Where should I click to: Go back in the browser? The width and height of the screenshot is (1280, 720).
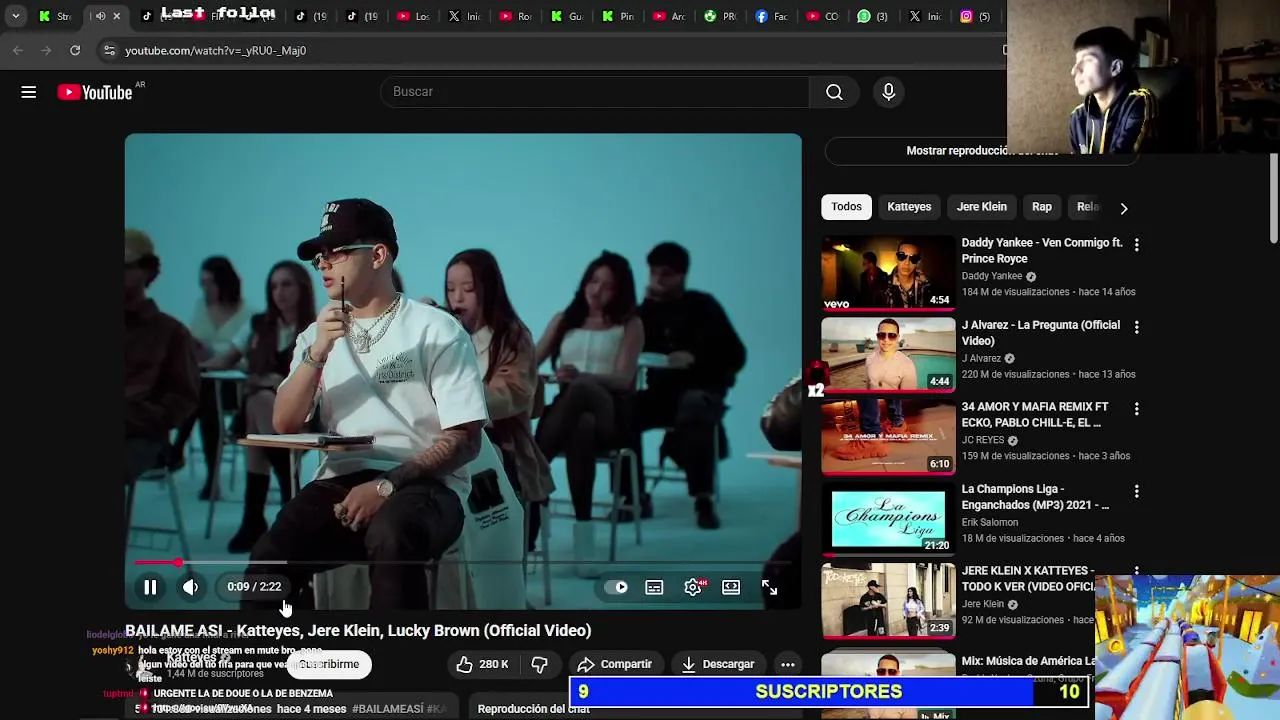click(x=18, y=50)
